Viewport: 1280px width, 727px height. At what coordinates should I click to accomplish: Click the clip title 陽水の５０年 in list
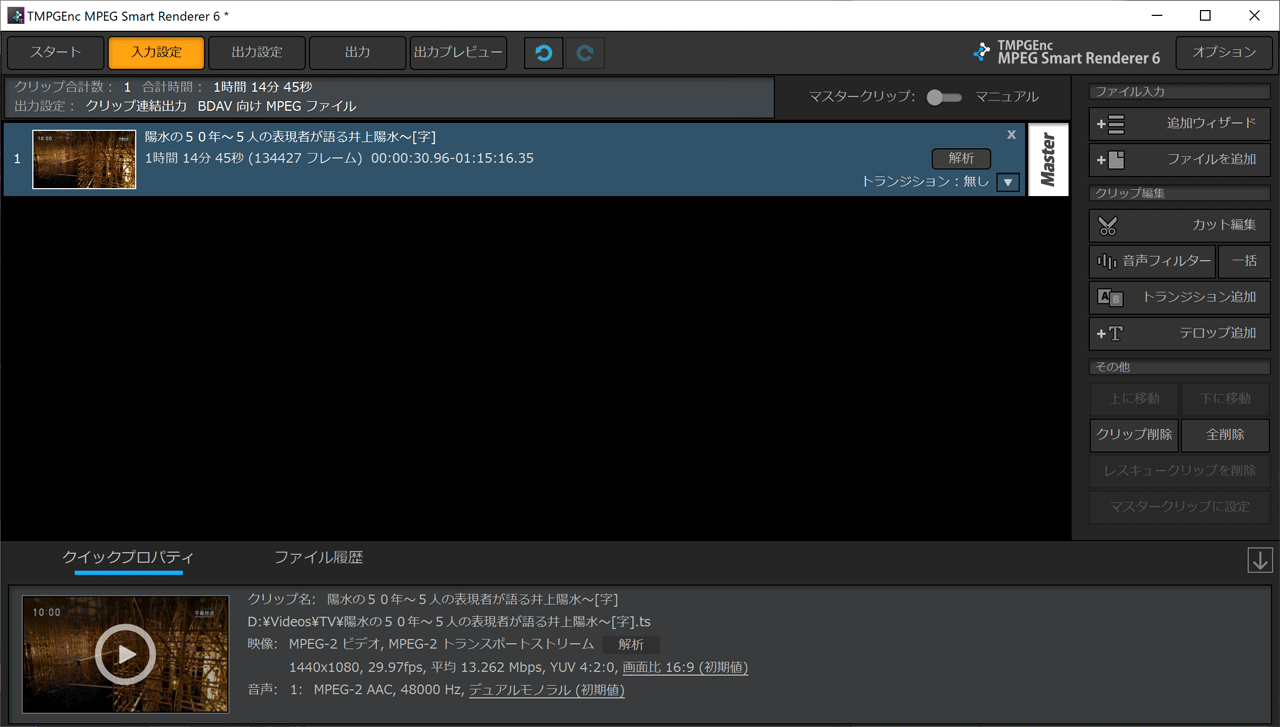[x=290, y=137]
